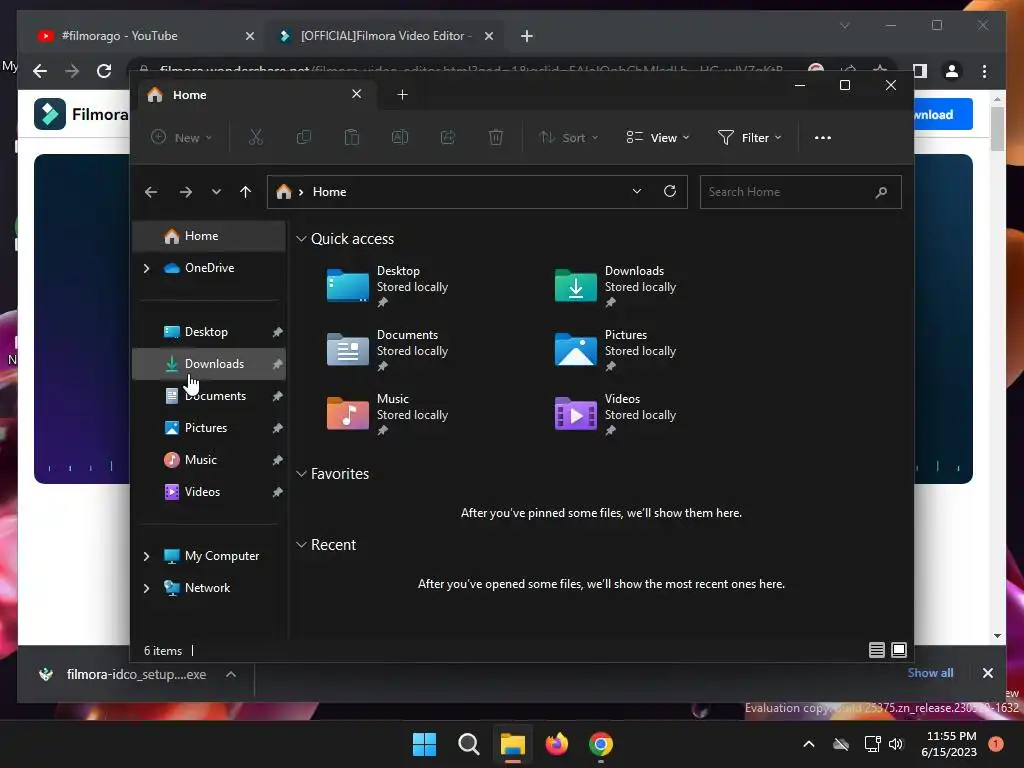Open Windows Start menu

424,744
